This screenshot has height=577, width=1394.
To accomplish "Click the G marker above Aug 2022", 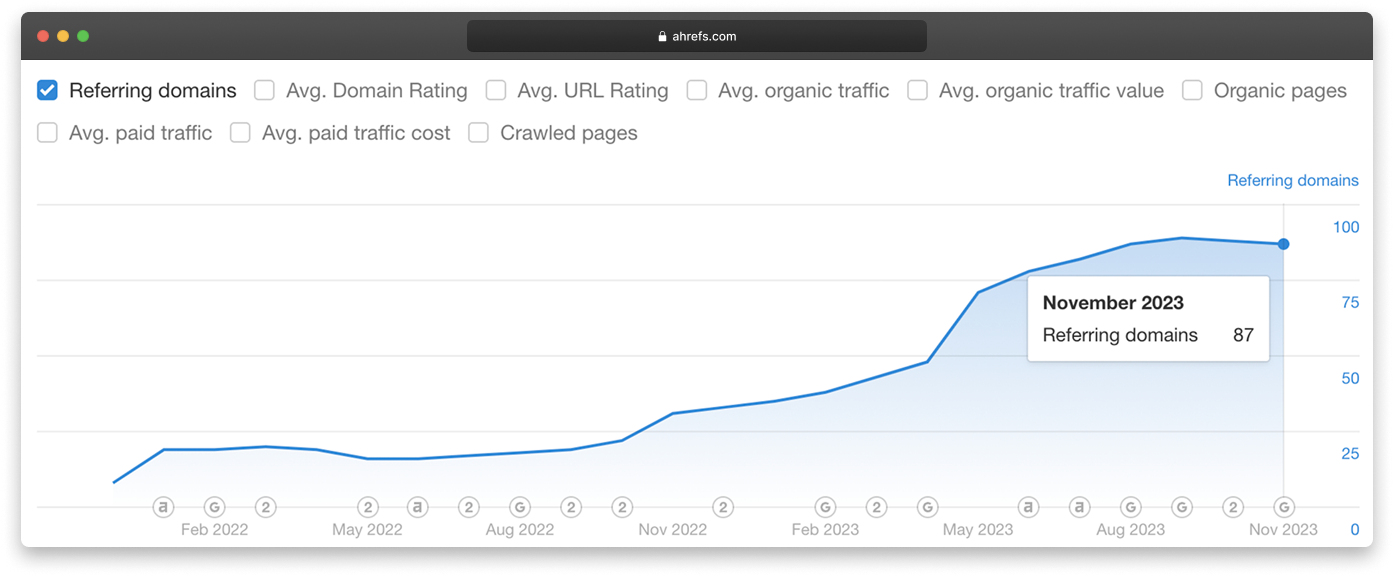I will pos(520,508).
